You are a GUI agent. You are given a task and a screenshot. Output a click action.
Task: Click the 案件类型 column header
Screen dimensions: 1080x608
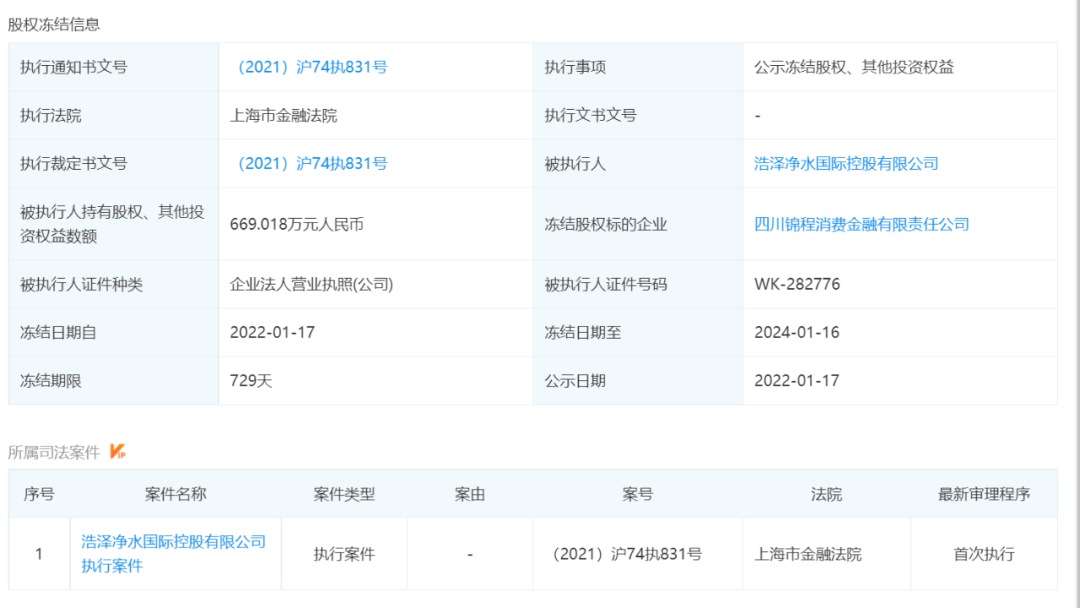pyautogui.click(x=344, y=494)
